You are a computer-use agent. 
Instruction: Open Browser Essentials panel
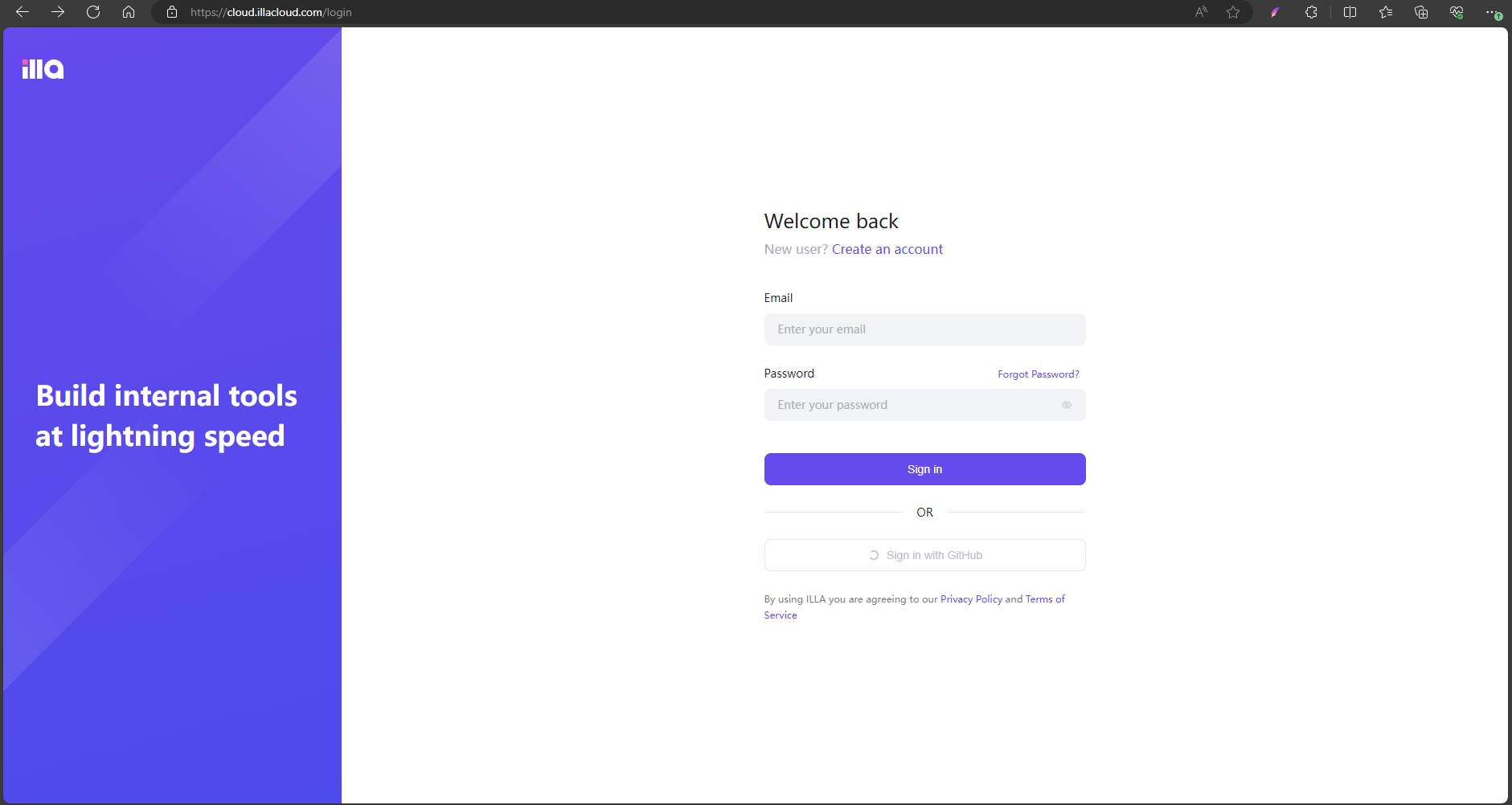1457,12
